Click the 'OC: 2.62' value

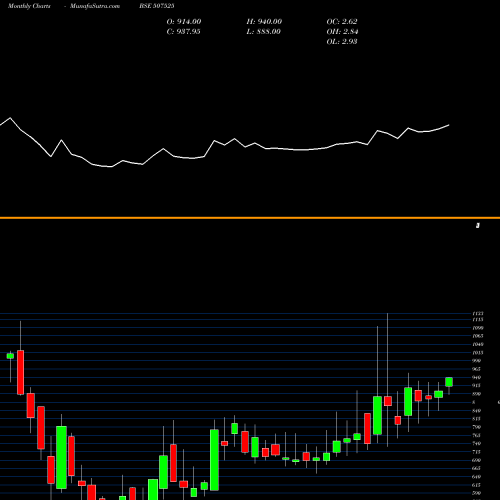coord(342,22)
